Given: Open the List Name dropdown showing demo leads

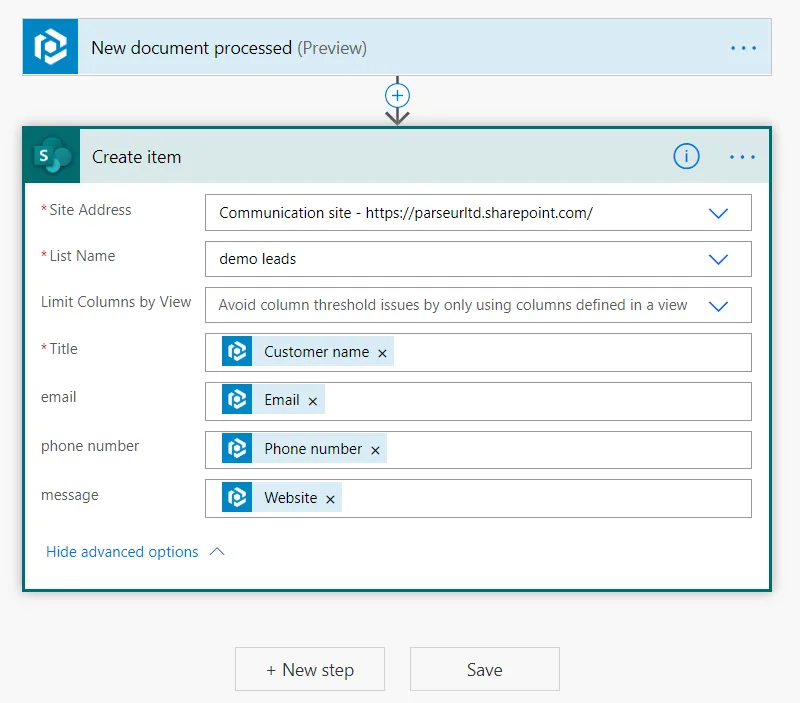Looking at the screenshot, I should [x=718, y=258].
